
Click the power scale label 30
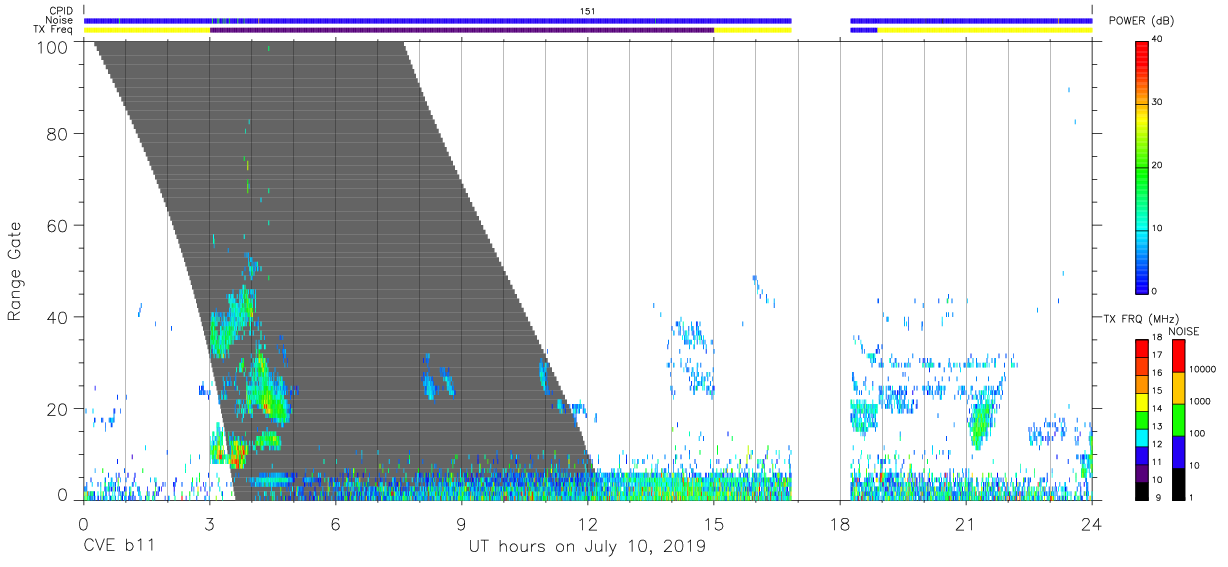[1157, 102]
